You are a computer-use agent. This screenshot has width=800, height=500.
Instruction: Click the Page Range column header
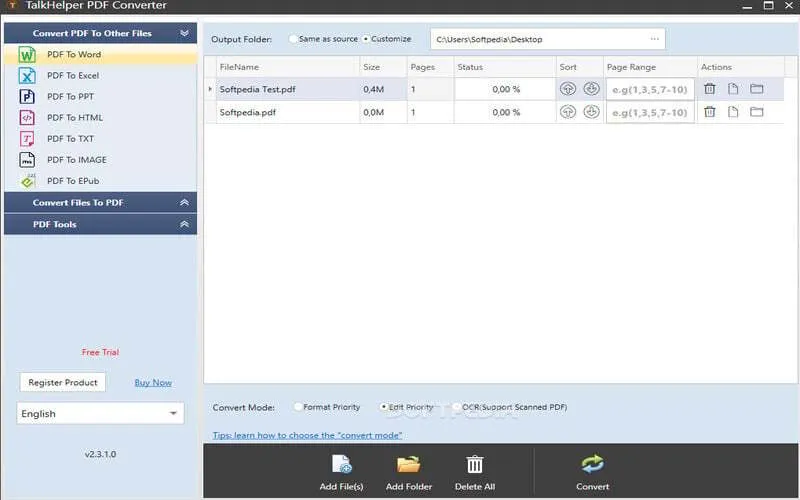tap(650, 67)
